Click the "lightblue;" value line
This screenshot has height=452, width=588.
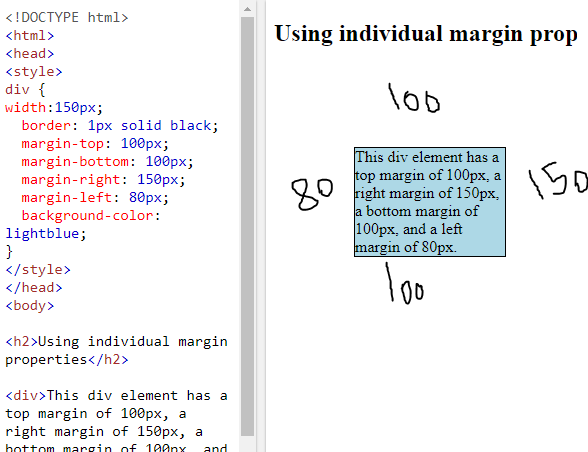[x=46, y=234]
